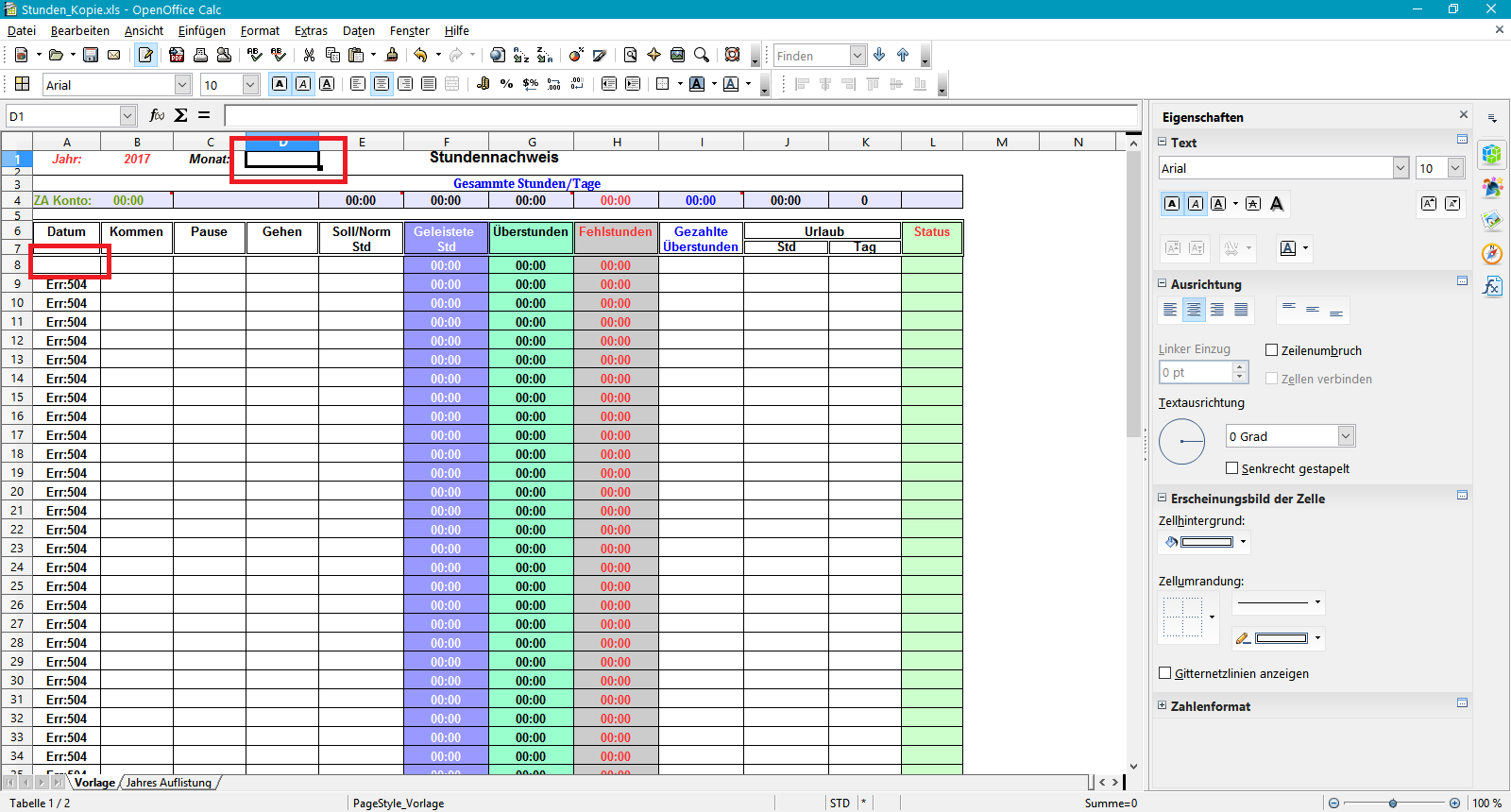This screenshot has height=812, width=1511.
Task: Click the Save document icon
Action: 91,56
